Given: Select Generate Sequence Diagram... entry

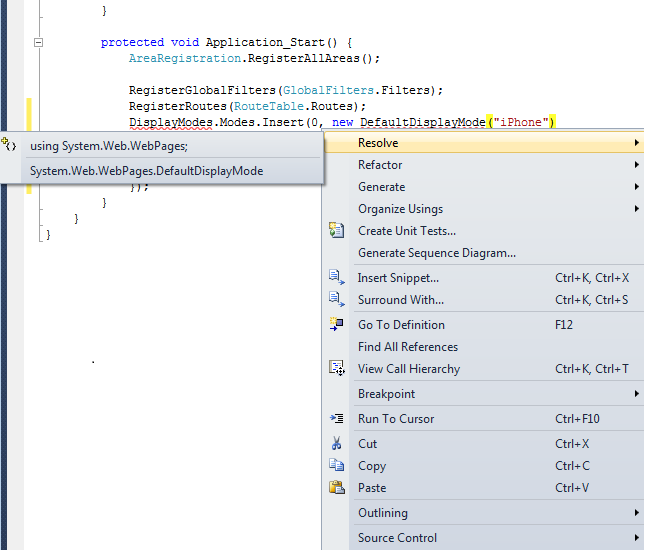Looking at the screenshot, I should point(484,253).
